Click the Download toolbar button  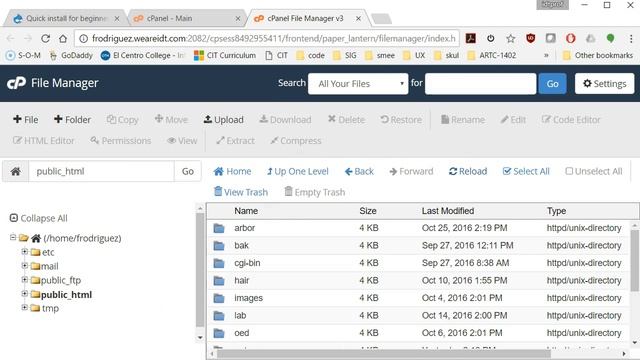click(x=285, y=120)
